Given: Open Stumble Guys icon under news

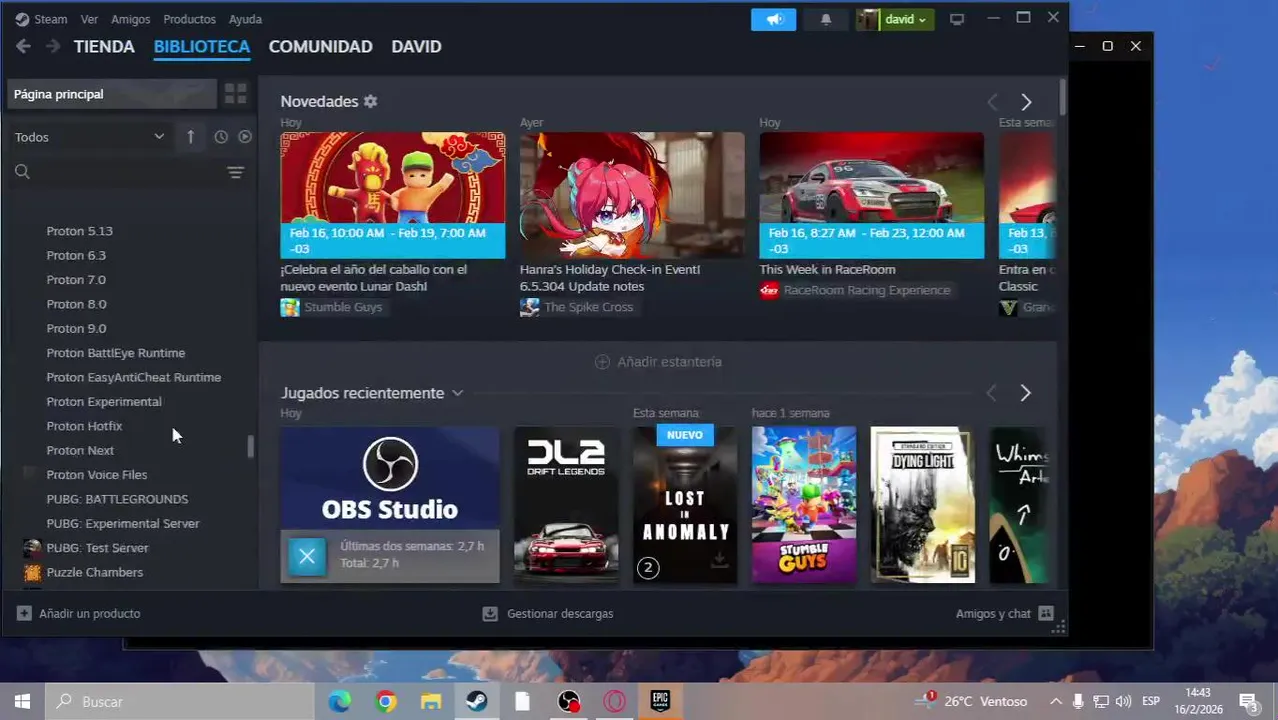Looking at the screenshot, I should click(x=290, y=307).
